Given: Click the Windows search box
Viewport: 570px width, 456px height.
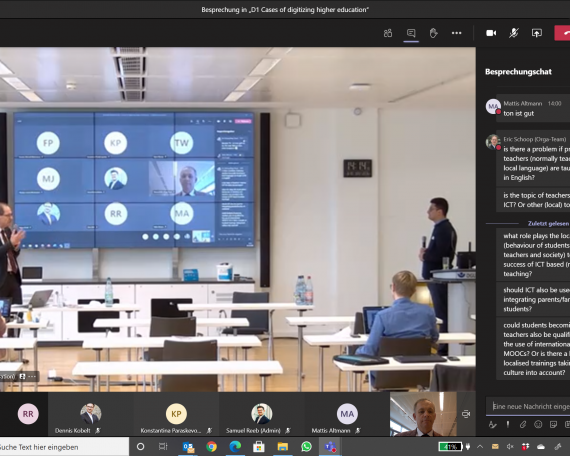Looking at the screenshot, I should pos(64,447).
